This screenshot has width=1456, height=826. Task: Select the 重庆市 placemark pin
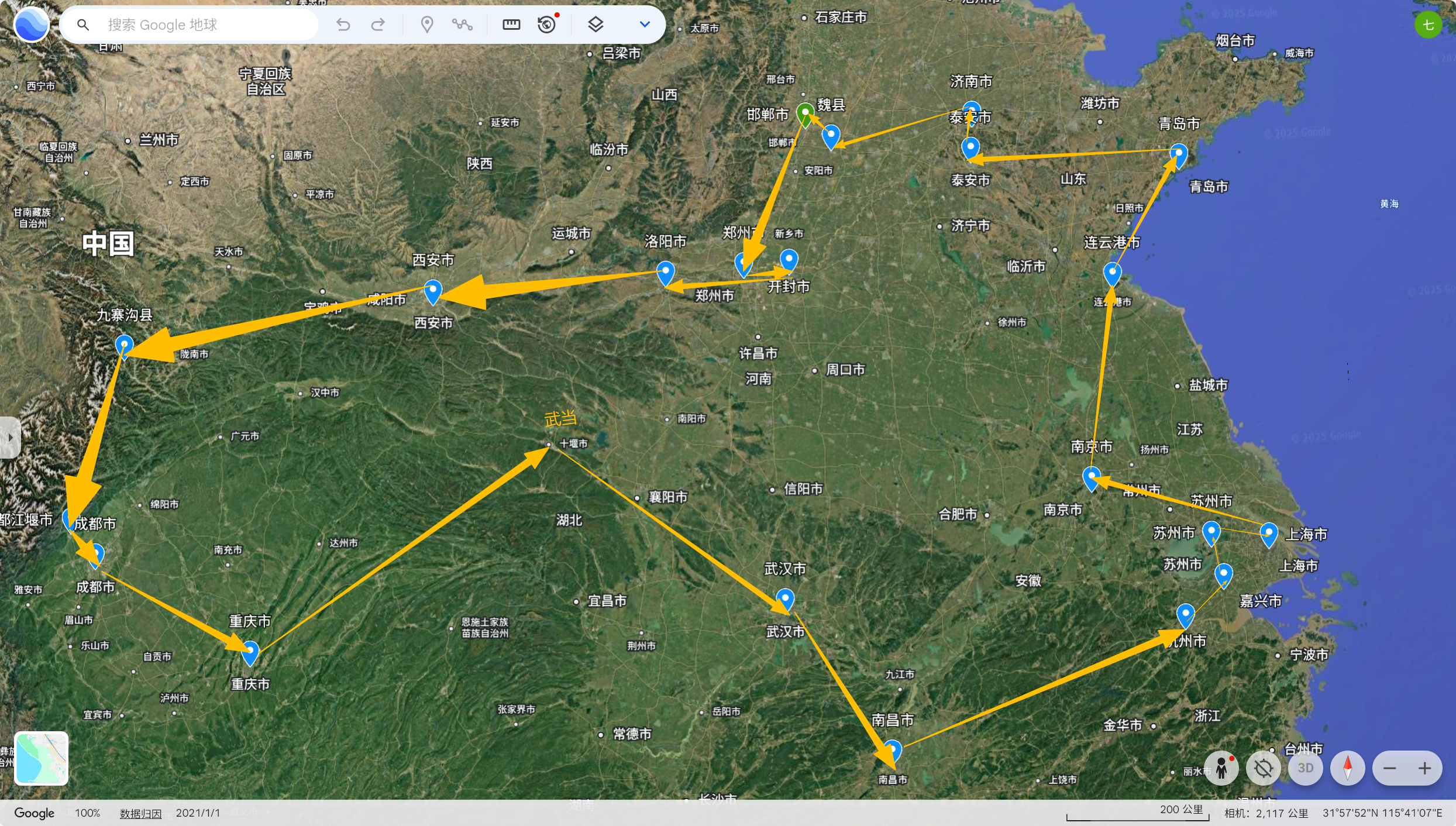[250, 653]
